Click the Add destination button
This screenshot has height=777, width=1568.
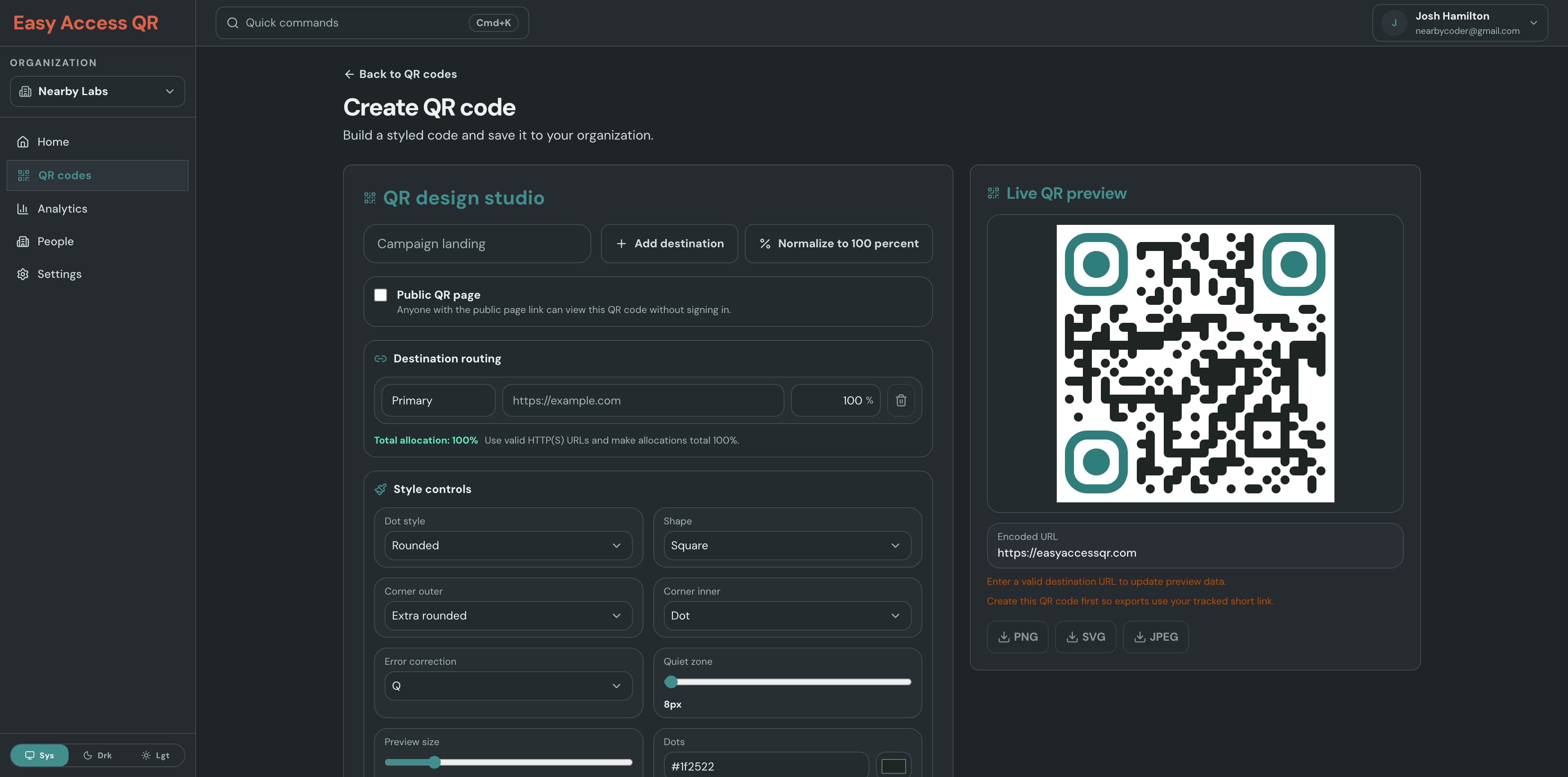(670, 243)
